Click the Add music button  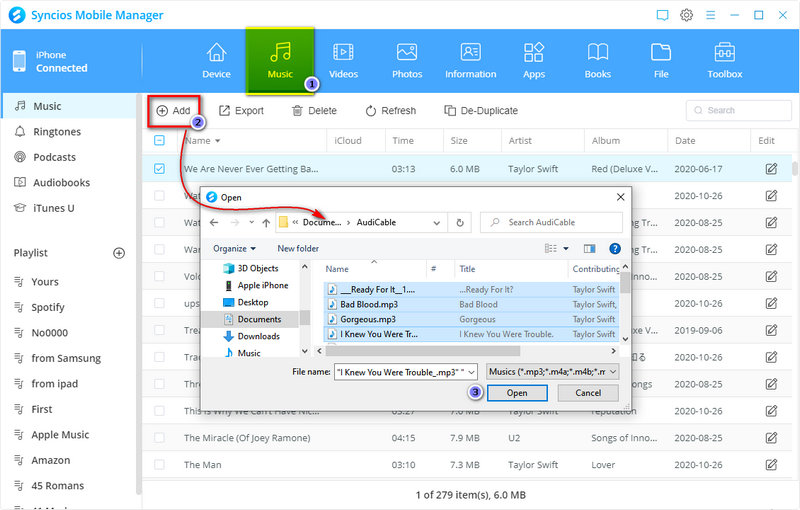point(173,111)
